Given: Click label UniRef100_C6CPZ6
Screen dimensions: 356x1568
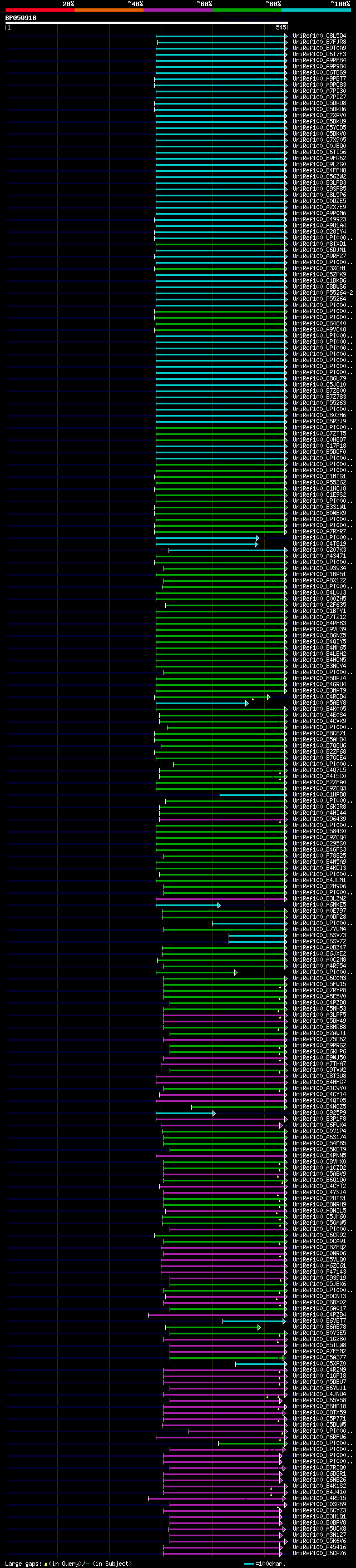Looking at the screenshot, I should point(319,1554).
